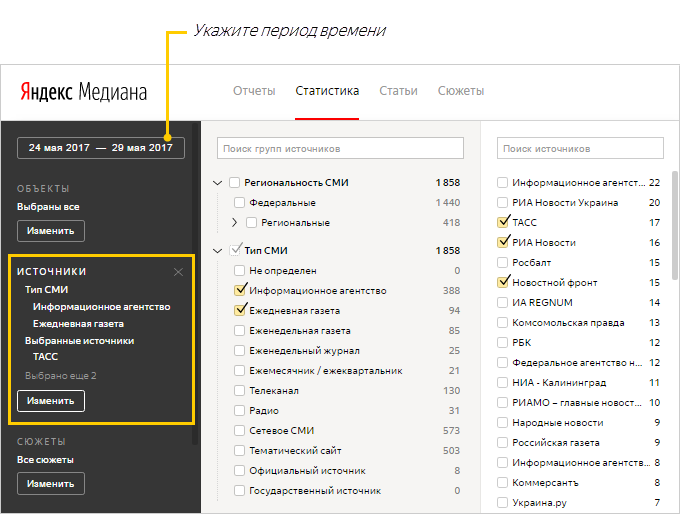
Task: Click Изменить under Сюжеты
Action: pos(51,484)
